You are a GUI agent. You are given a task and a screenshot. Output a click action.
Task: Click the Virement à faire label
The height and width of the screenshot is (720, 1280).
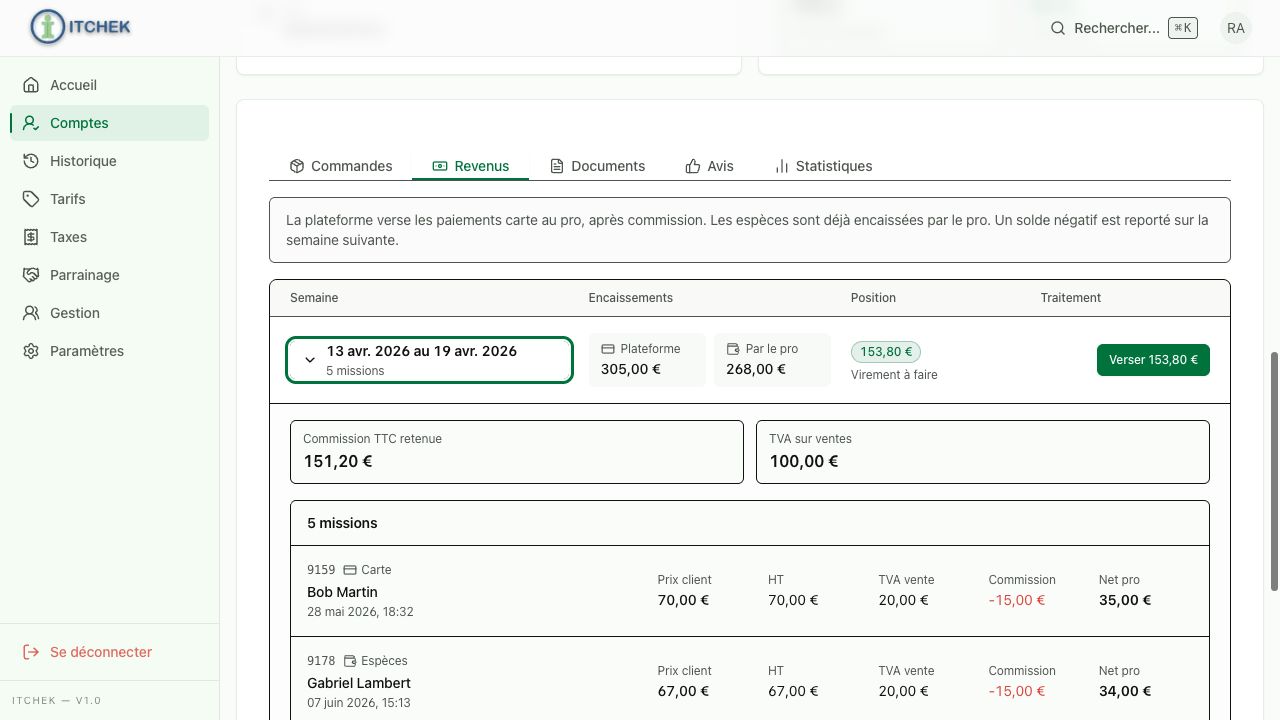894,375
